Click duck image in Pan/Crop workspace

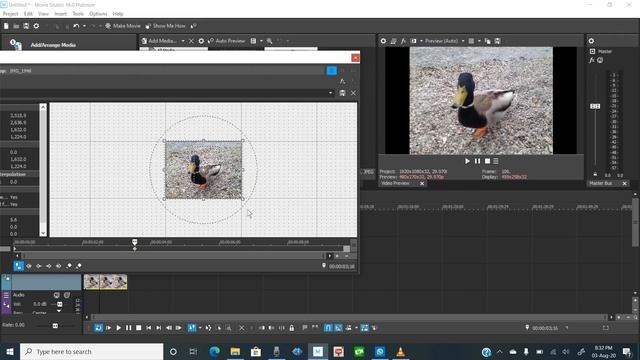click(204, 170)
